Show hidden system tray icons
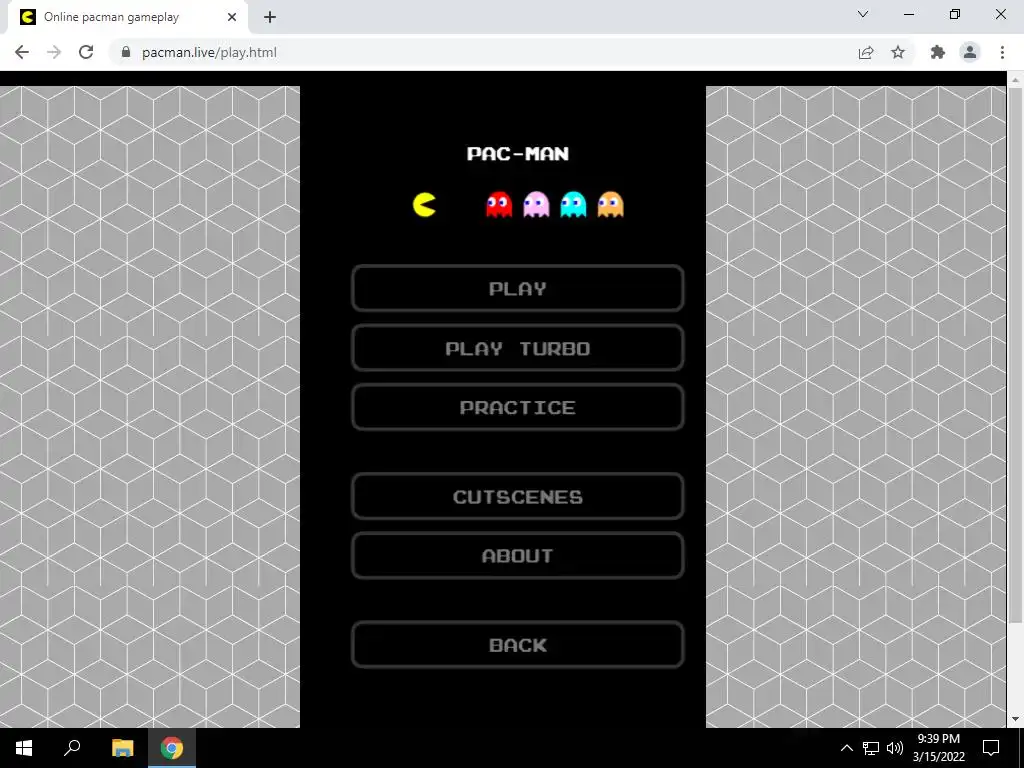This screenshot has width=1024, height=768. click(x=846, y=748)
